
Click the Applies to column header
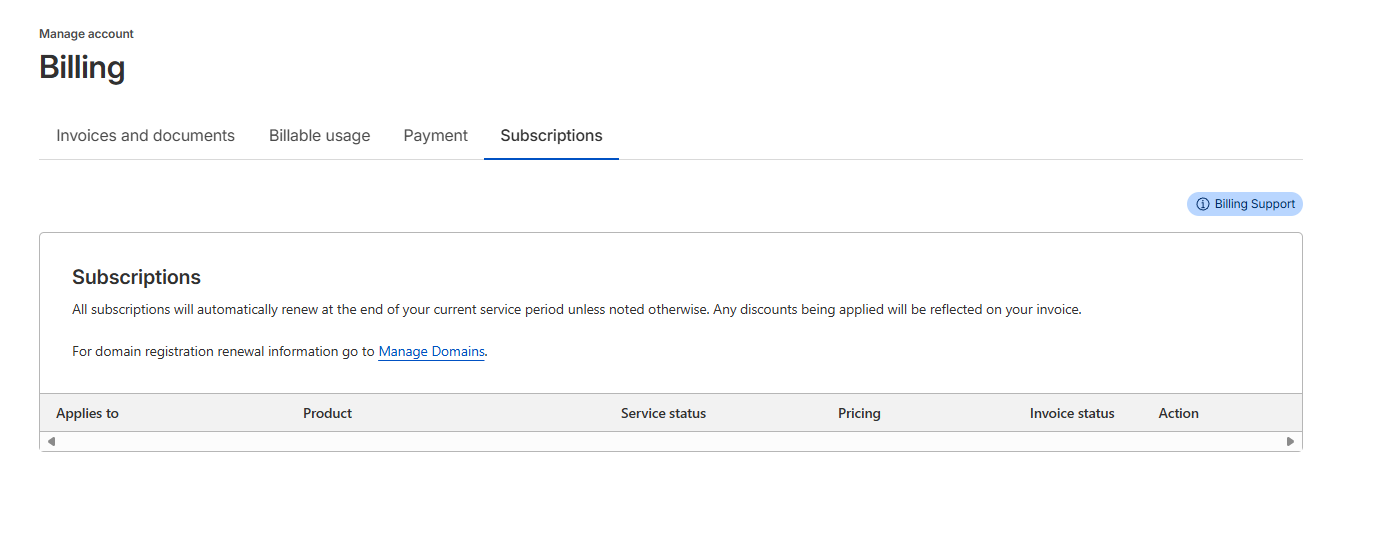(x=87, y=413)
